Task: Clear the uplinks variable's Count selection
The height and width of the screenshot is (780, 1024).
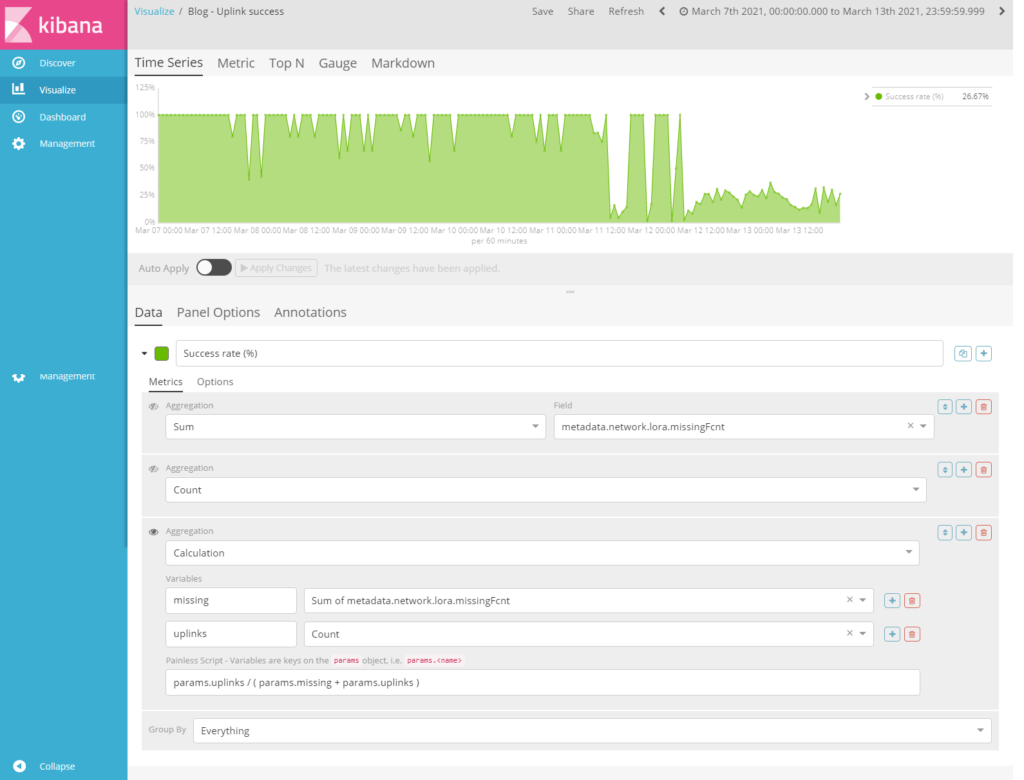Action: (850, 633)
